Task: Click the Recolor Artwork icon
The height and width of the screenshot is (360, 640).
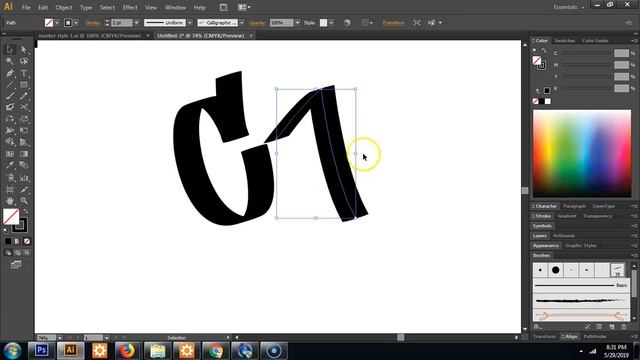Action: 347,23
